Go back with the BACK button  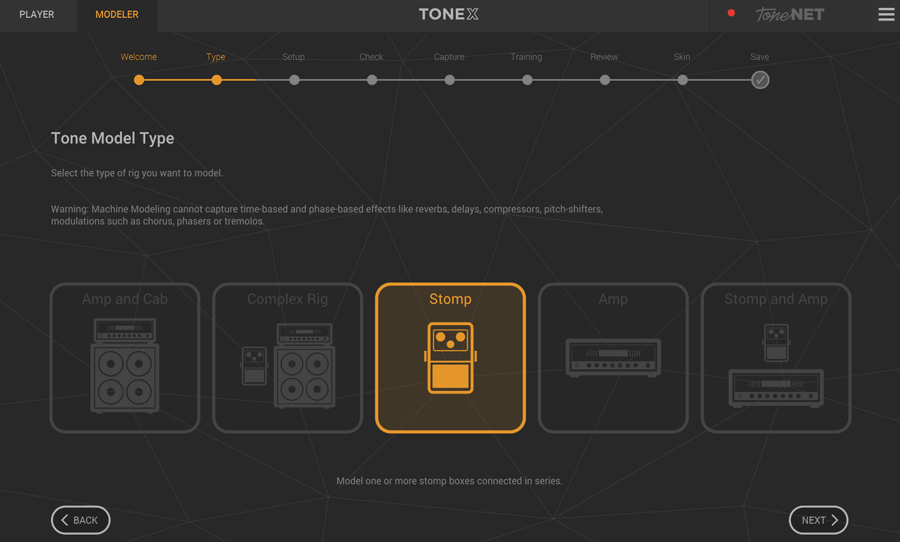80,520
